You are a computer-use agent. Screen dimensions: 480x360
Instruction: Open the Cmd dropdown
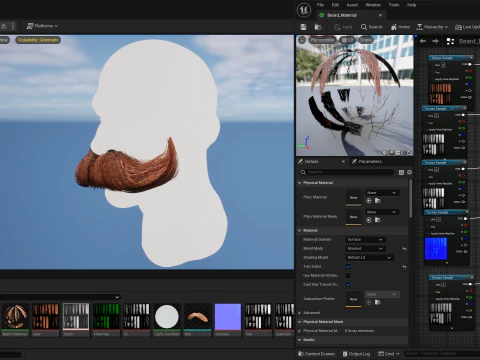[389, 354]
